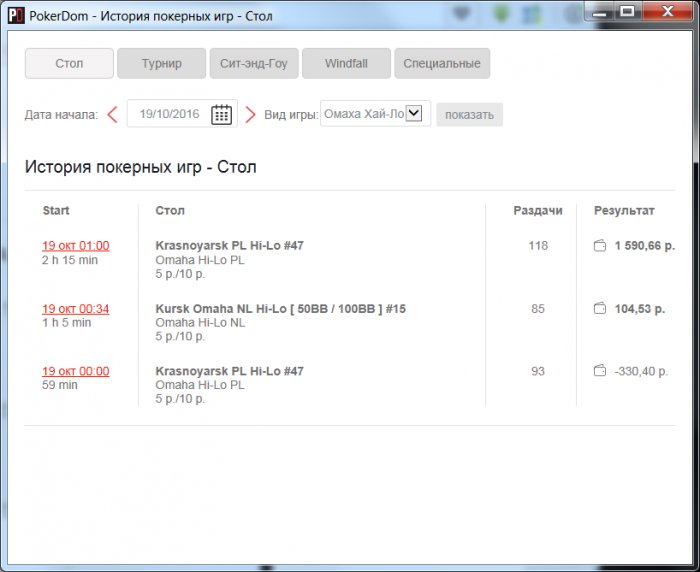Open the Омаха Хай-Ло game type dropdown
This screenshot has height=572, width=700.
pos(375,113)
